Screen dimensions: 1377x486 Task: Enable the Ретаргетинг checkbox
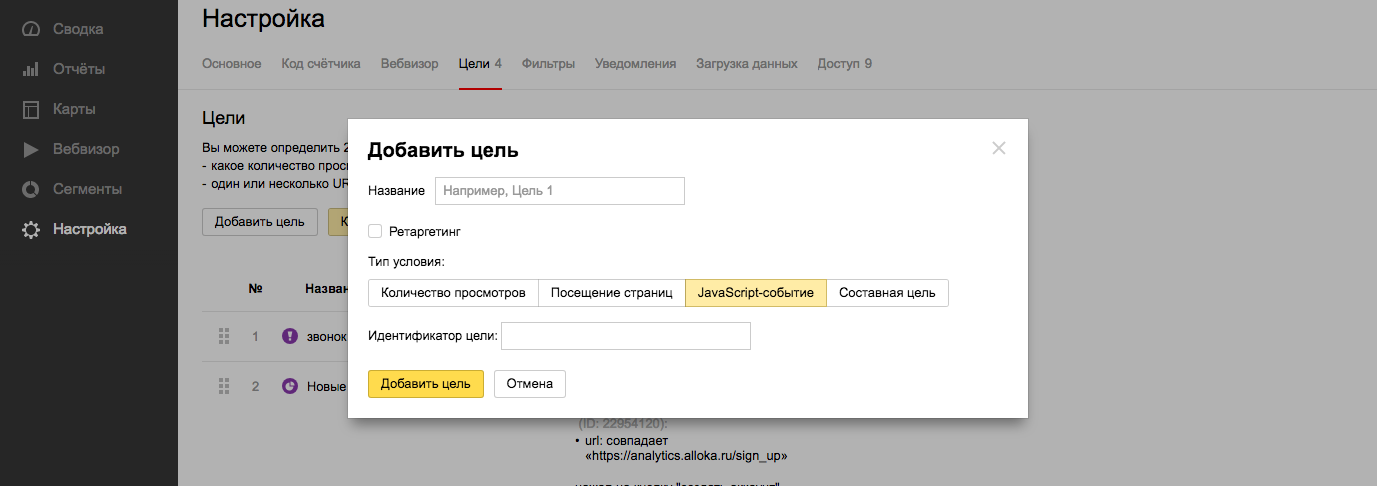(x=375, y=231)
